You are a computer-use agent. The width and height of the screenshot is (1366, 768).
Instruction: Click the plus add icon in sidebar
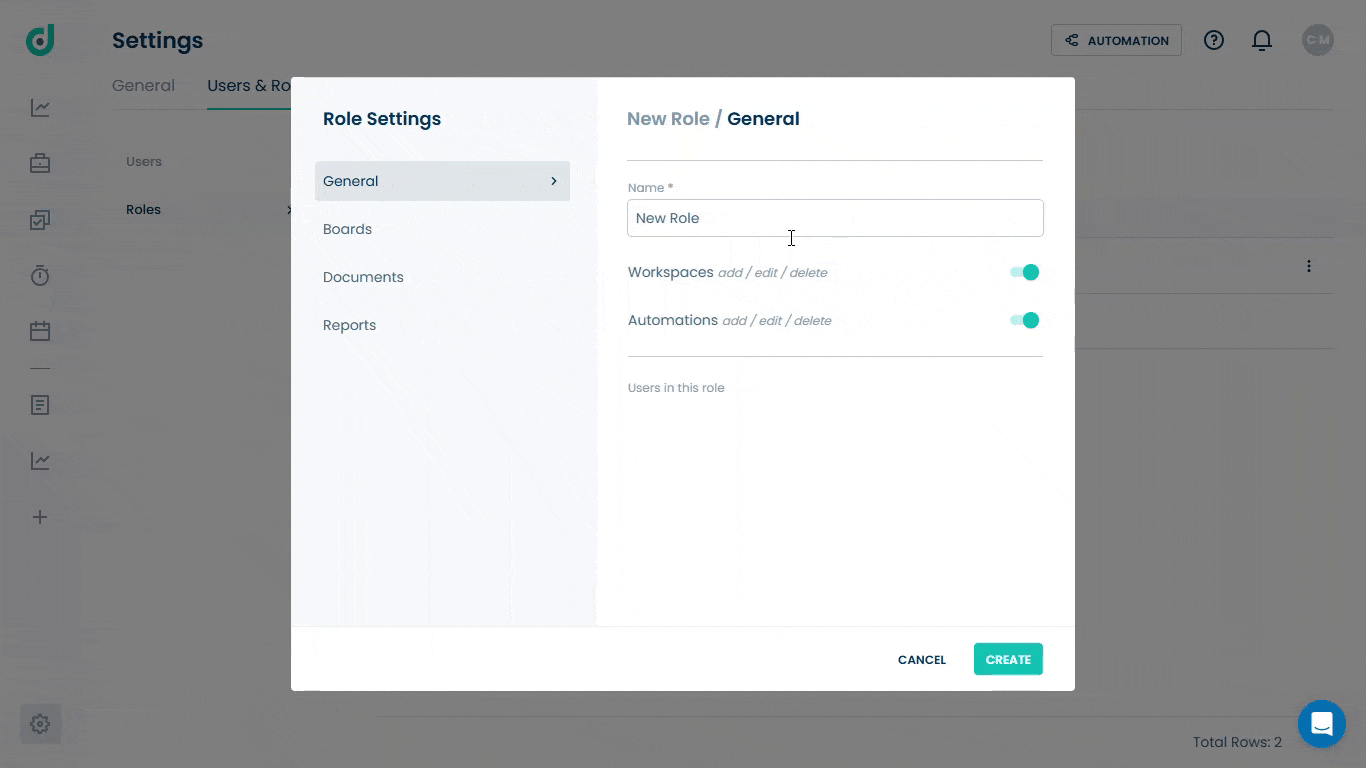(x=40, y=517)
